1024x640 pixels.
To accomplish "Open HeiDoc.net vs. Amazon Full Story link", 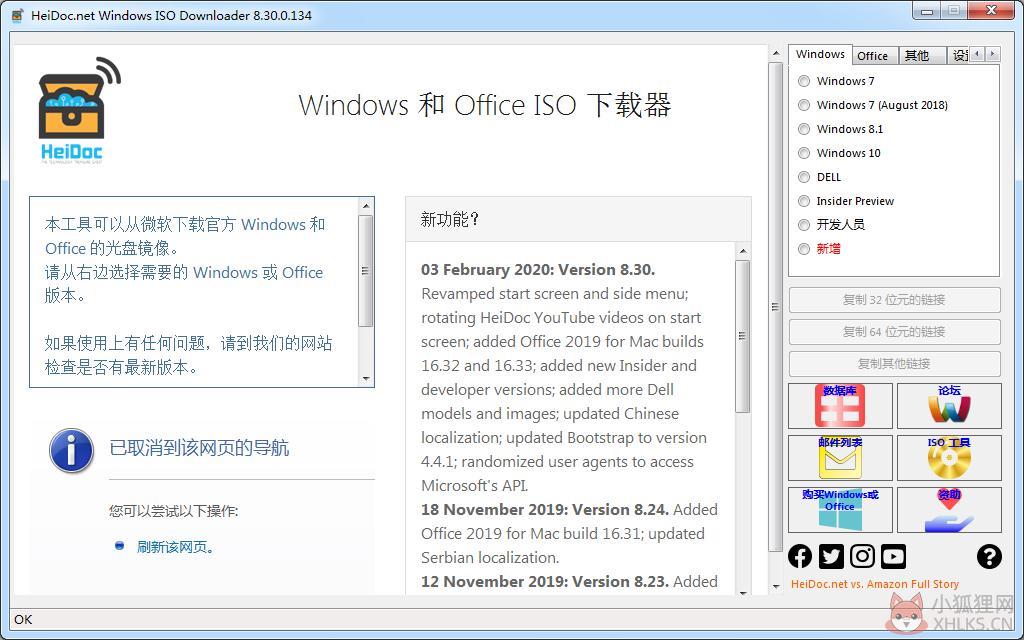I will click(x=874, y=584).
